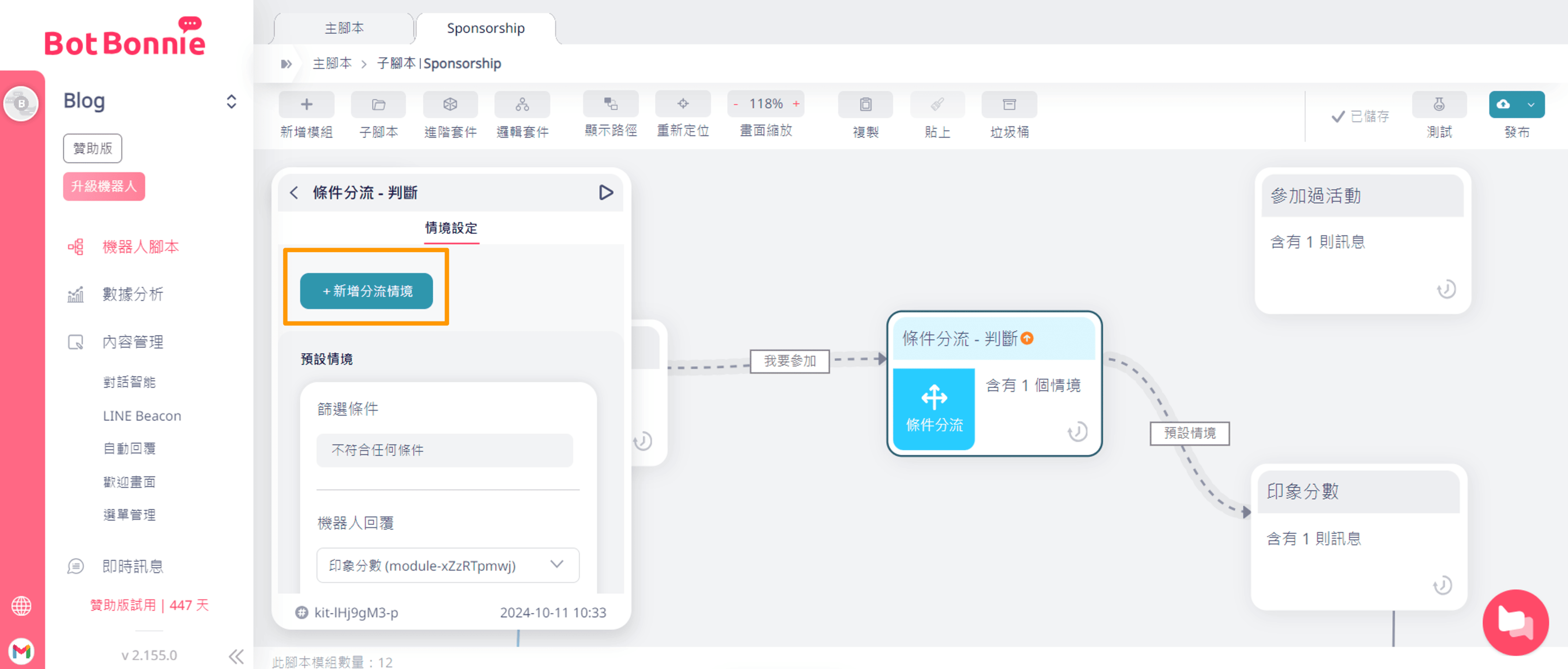The width and height of the screenshot is (1568, 669).
Task: Increase the zoom with the plus button
Action: pyautogui.click(x=796, y=104)
